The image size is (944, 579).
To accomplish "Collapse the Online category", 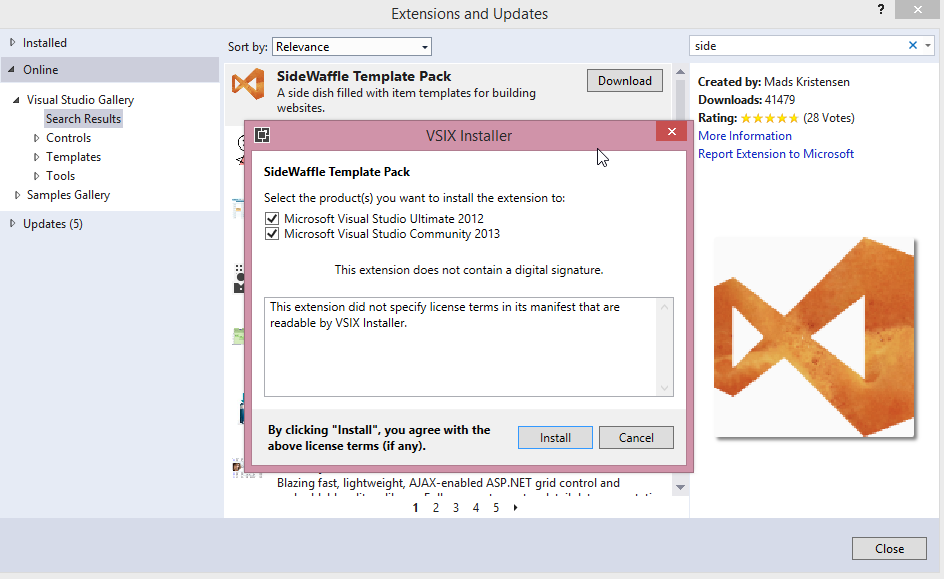I will click(11, 70).
